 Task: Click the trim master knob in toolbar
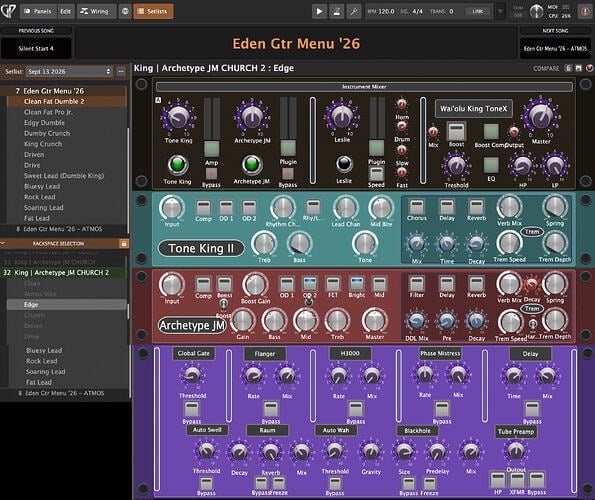click(x=536, y=11)
